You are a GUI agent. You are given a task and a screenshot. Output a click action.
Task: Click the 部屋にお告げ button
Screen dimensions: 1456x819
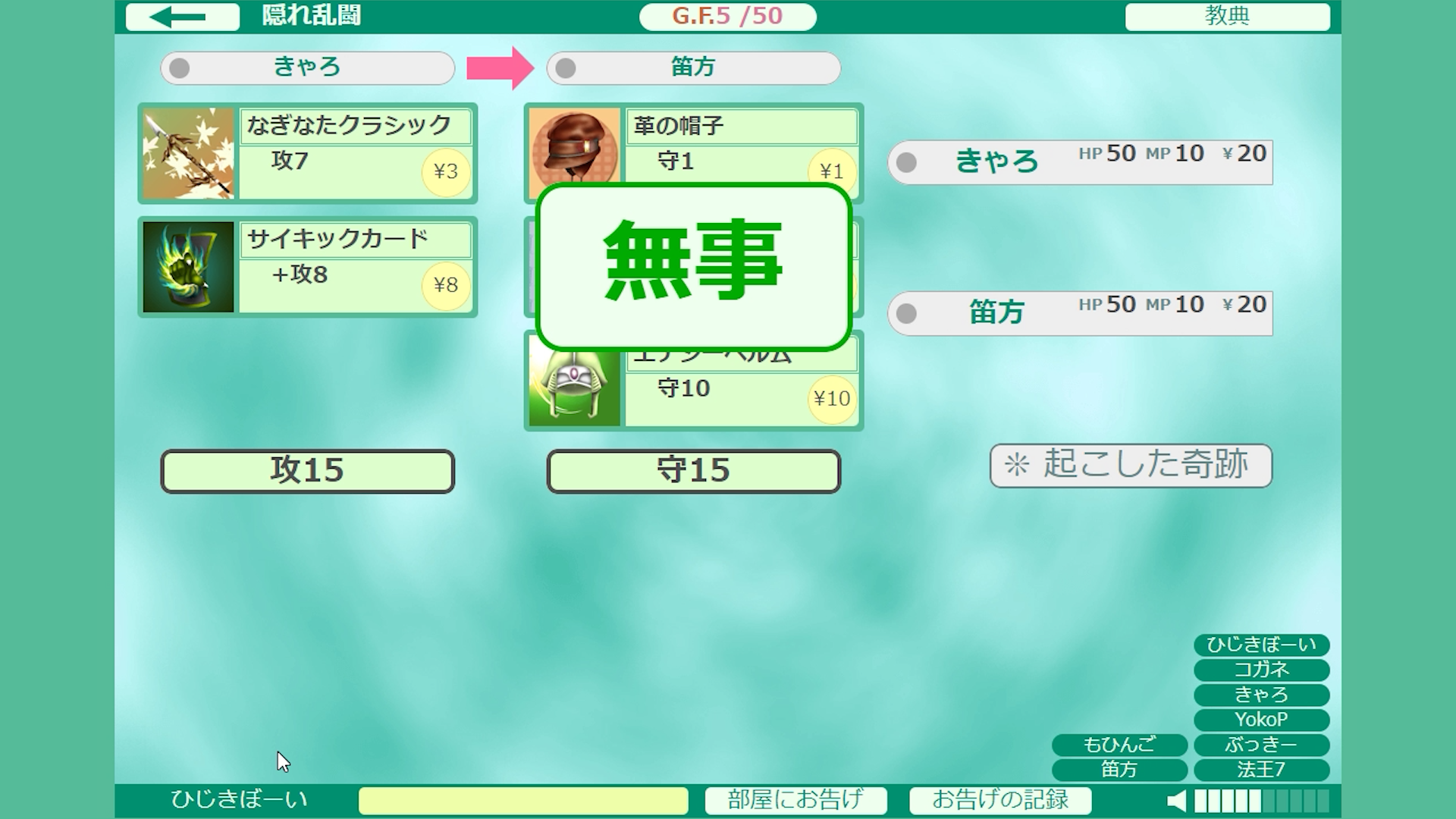pos(795,800)
